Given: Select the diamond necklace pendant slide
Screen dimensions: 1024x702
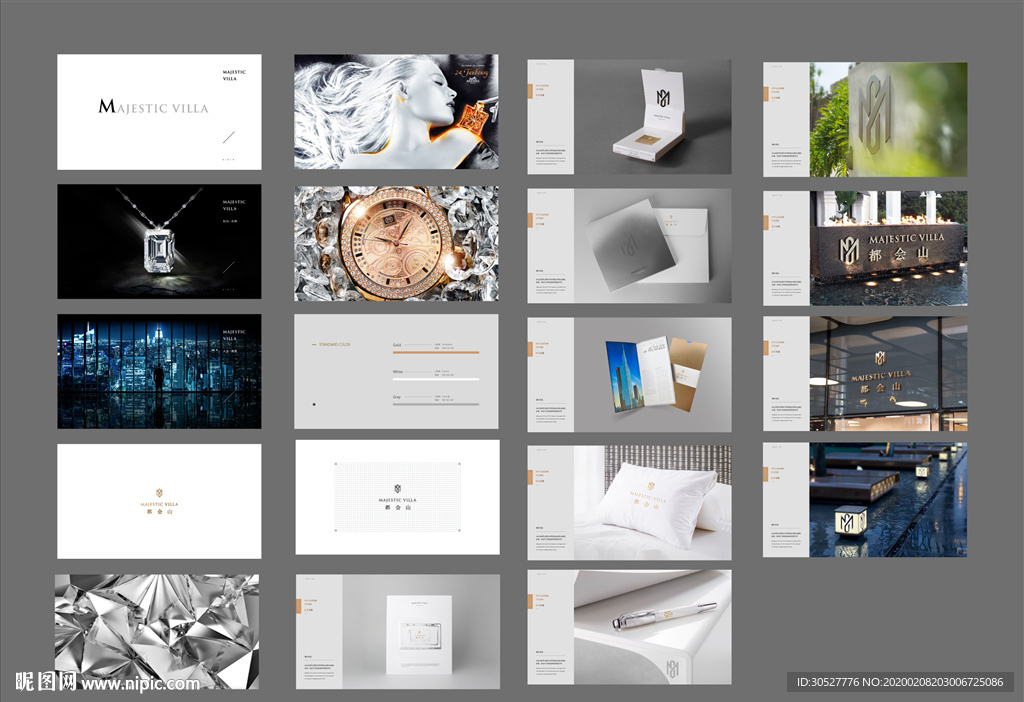Looking at the screenshot, I should click(159, 240).
